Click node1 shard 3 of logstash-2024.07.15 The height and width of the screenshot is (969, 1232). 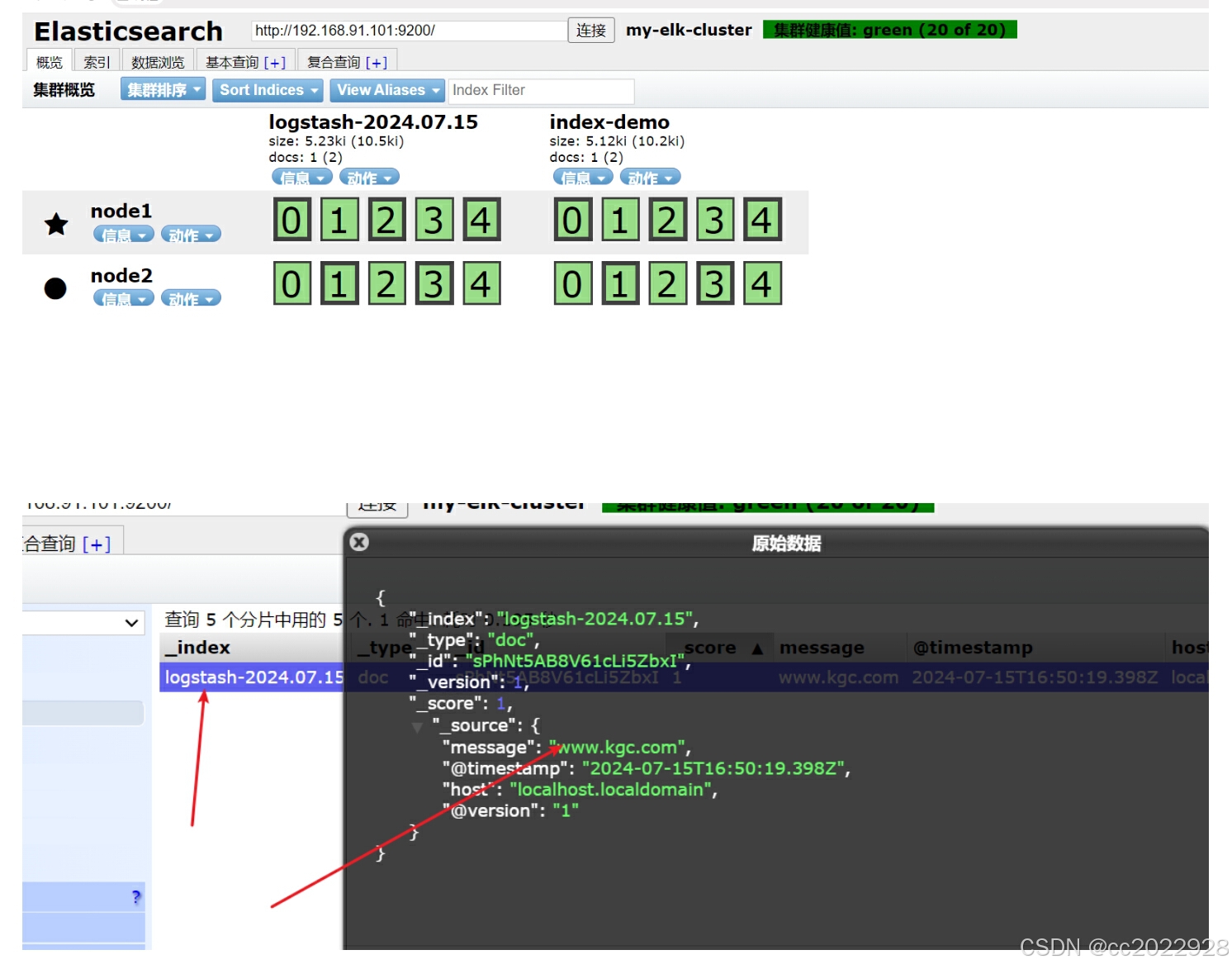[434, 220]
